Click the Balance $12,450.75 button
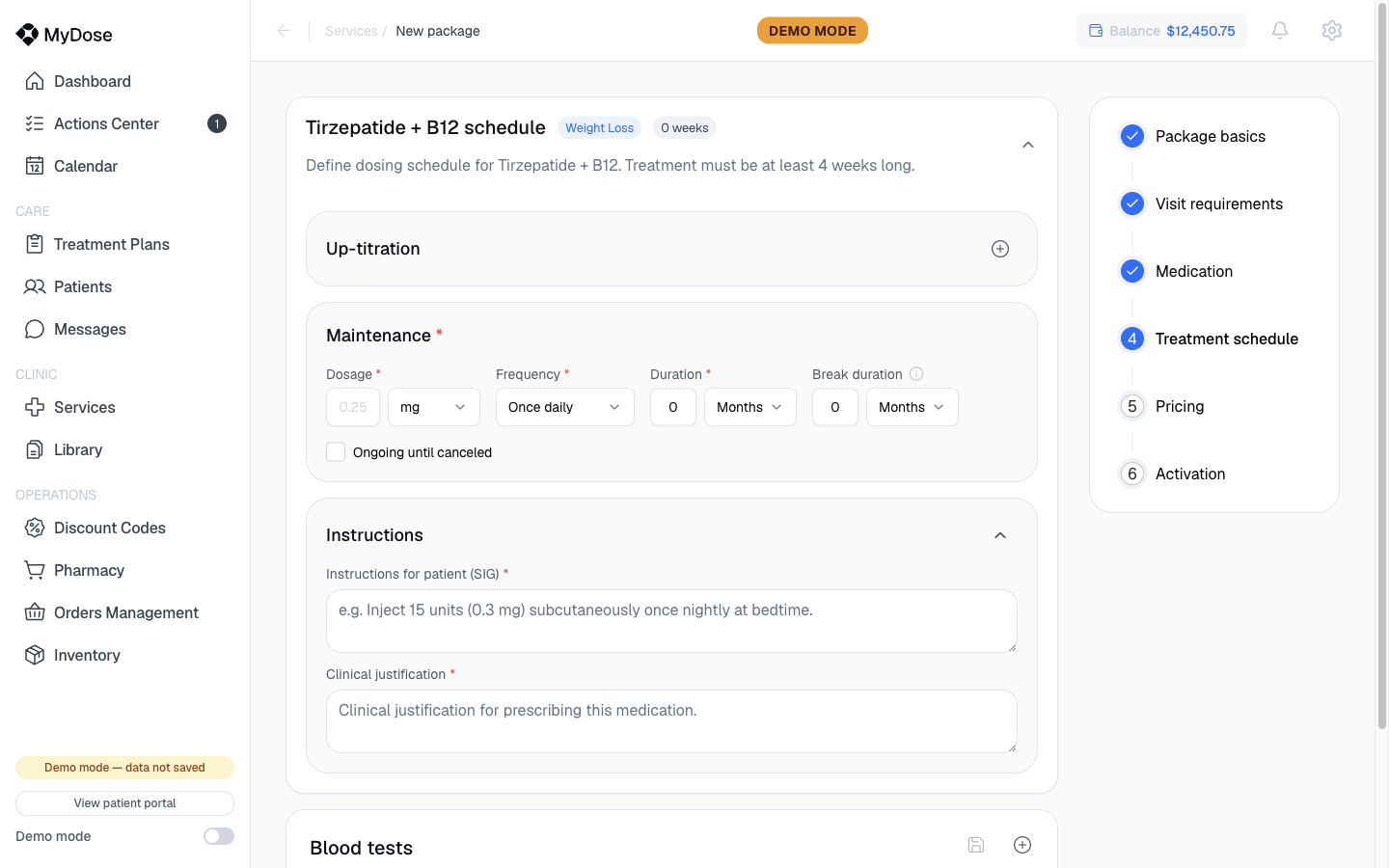This screenshot has height=868, width=1389. (x=1161, y=31)
